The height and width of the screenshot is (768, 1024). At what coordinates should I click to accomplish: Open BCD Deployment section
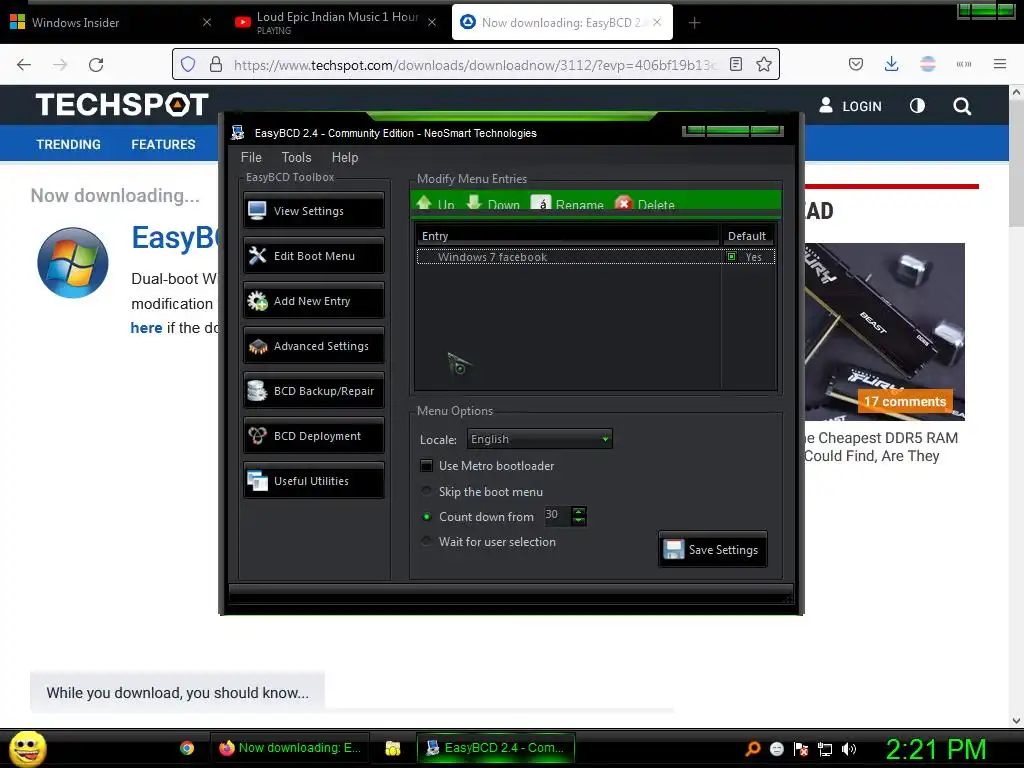point(313,436)
